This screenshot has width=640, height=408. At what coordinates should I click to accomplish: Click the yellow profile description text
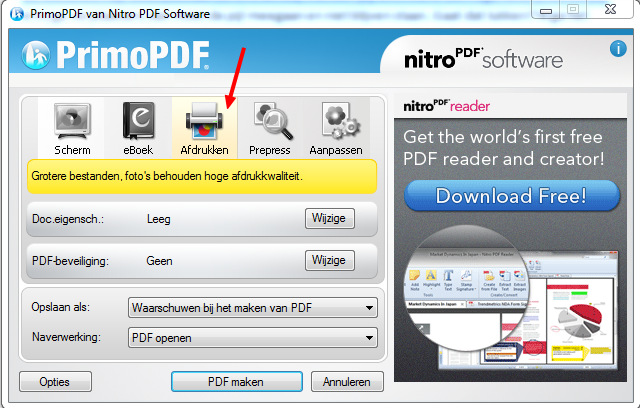point(167,176)
